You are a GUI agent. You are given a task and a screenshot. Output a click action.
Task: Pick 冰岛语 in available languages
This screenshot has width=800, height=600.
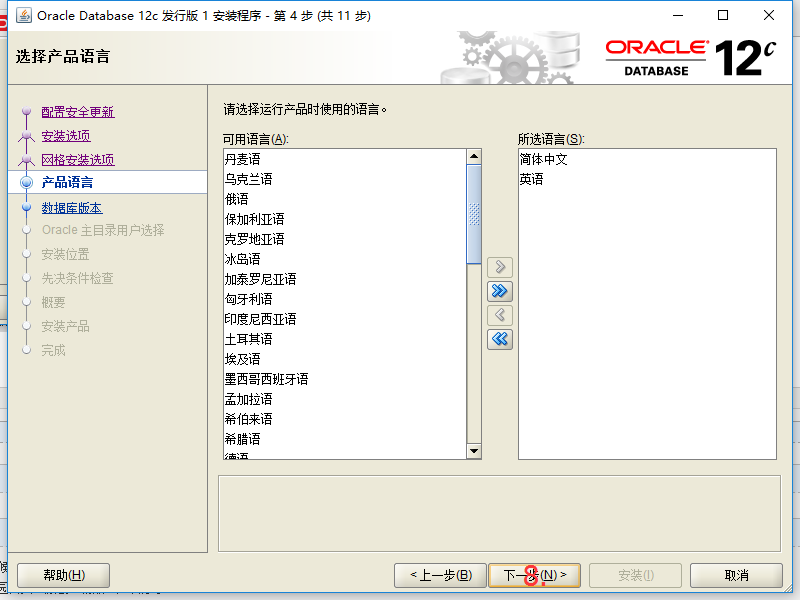coord(345,259)
